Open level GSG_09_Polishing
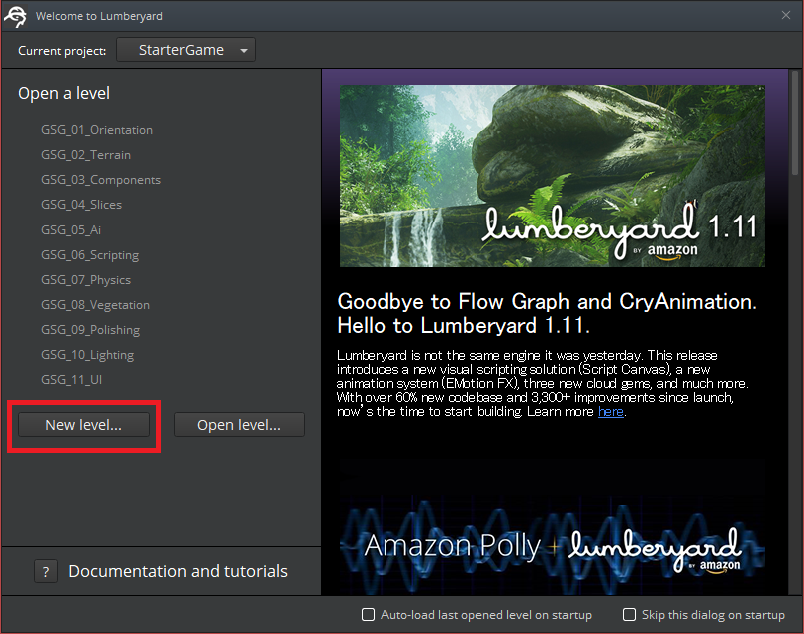Viewport: 804px width, 634px height. [x=90, y=330]
